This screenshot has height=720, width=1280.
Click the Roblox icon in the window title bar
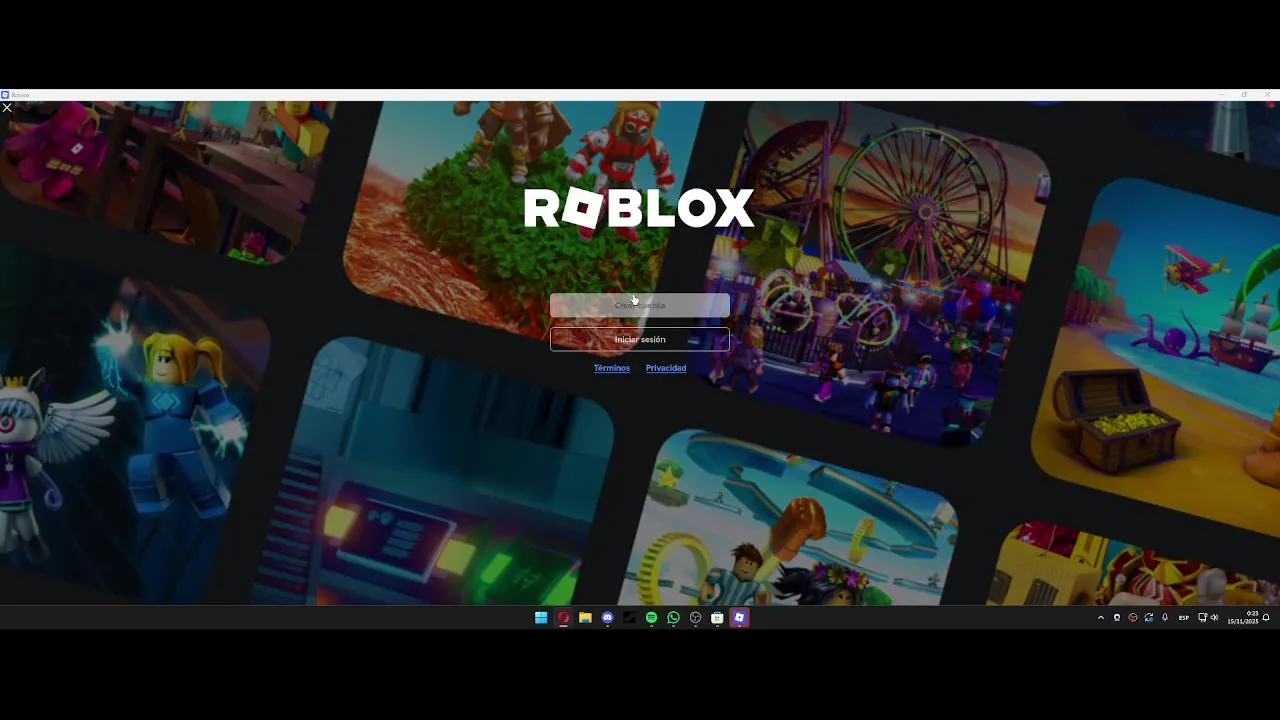pos(5,95)
